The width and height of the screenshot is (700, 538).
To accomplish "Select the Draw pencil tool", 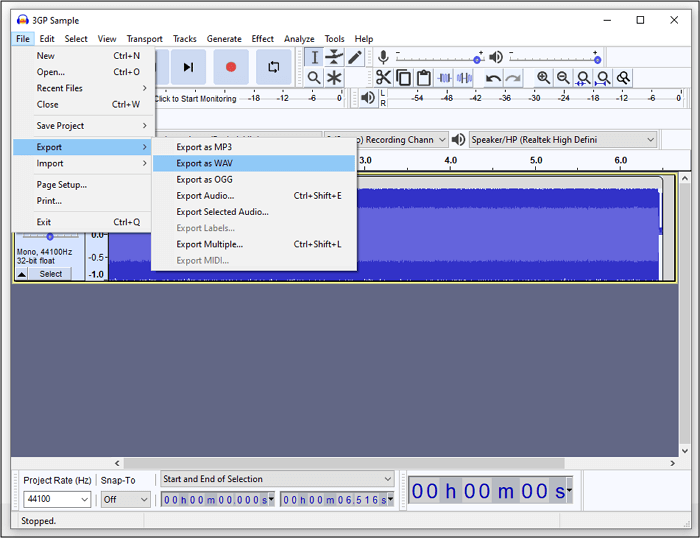I will click(355, 57).
